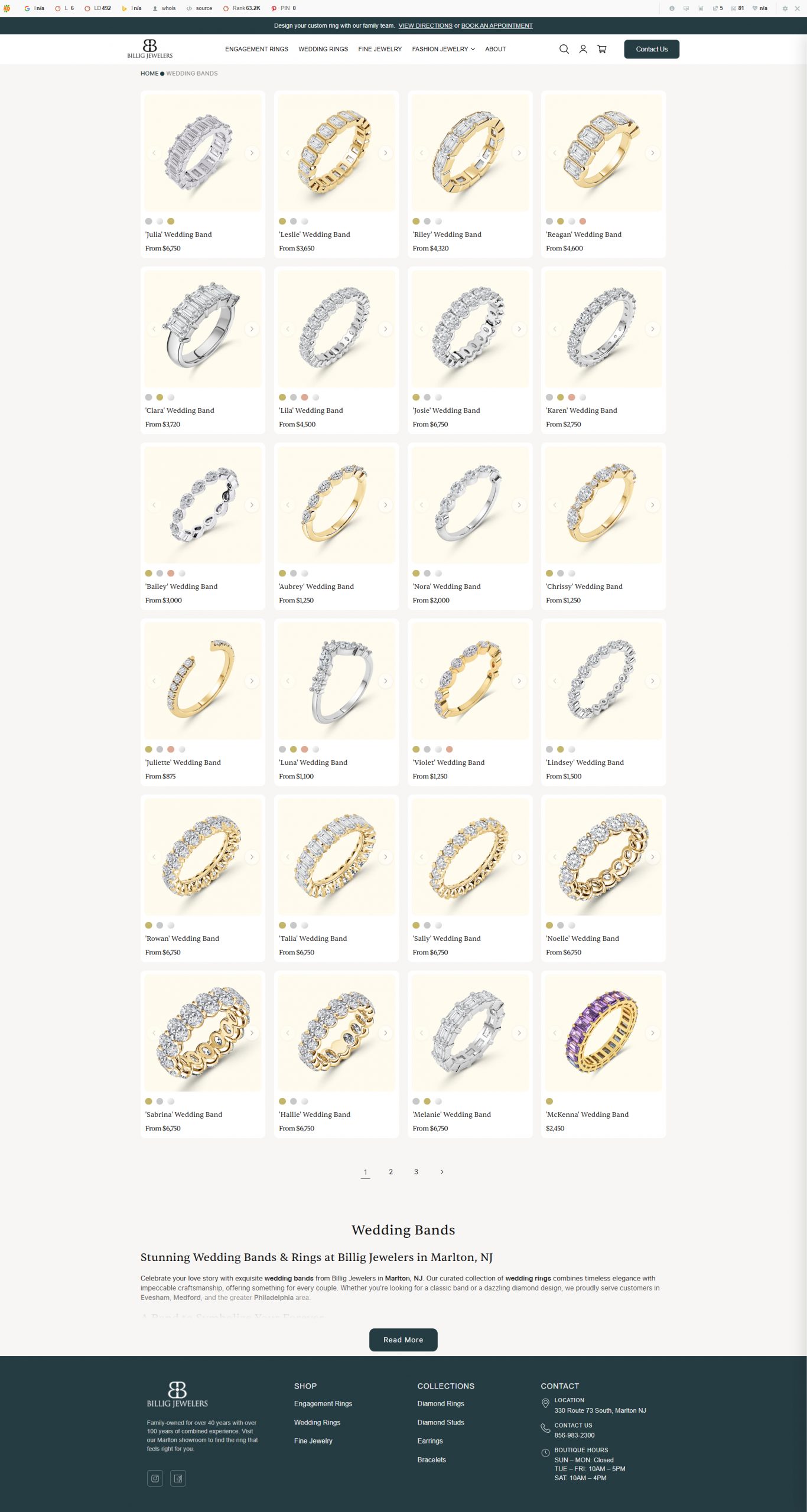Click the Pinterest PIN icon in top toolbar
Screen dimensions: 807x1512
274,8
